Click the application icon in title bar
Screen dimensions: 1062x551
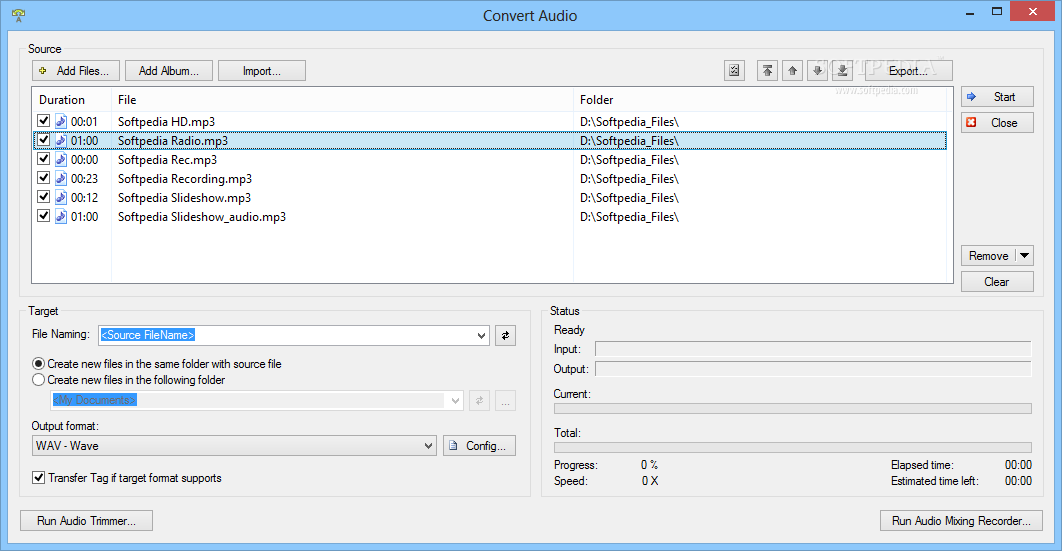[18, 15]
